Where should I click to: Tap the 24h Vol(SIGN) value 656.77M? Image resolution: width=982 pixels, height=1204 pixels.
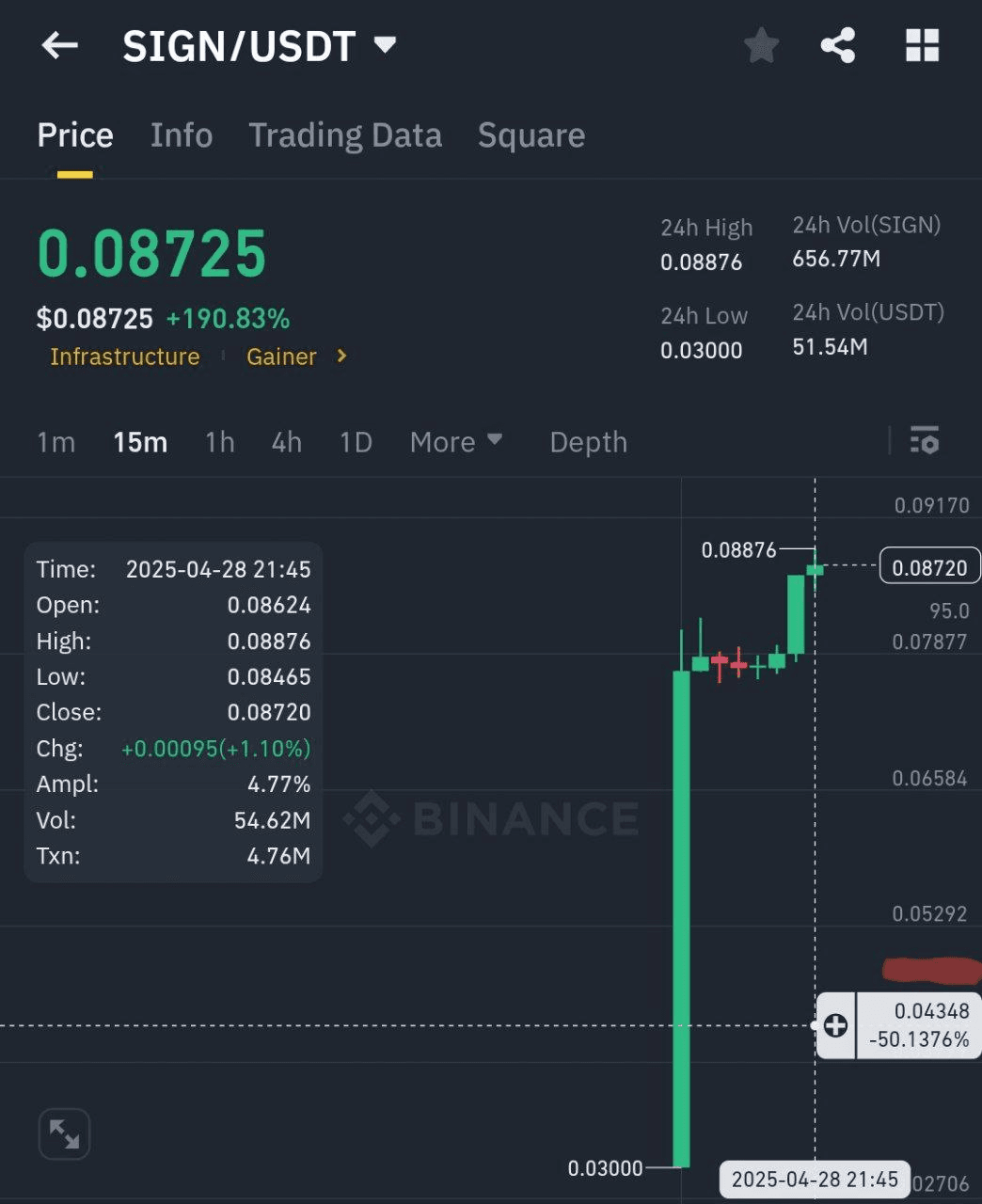click(x=836, y=259)
